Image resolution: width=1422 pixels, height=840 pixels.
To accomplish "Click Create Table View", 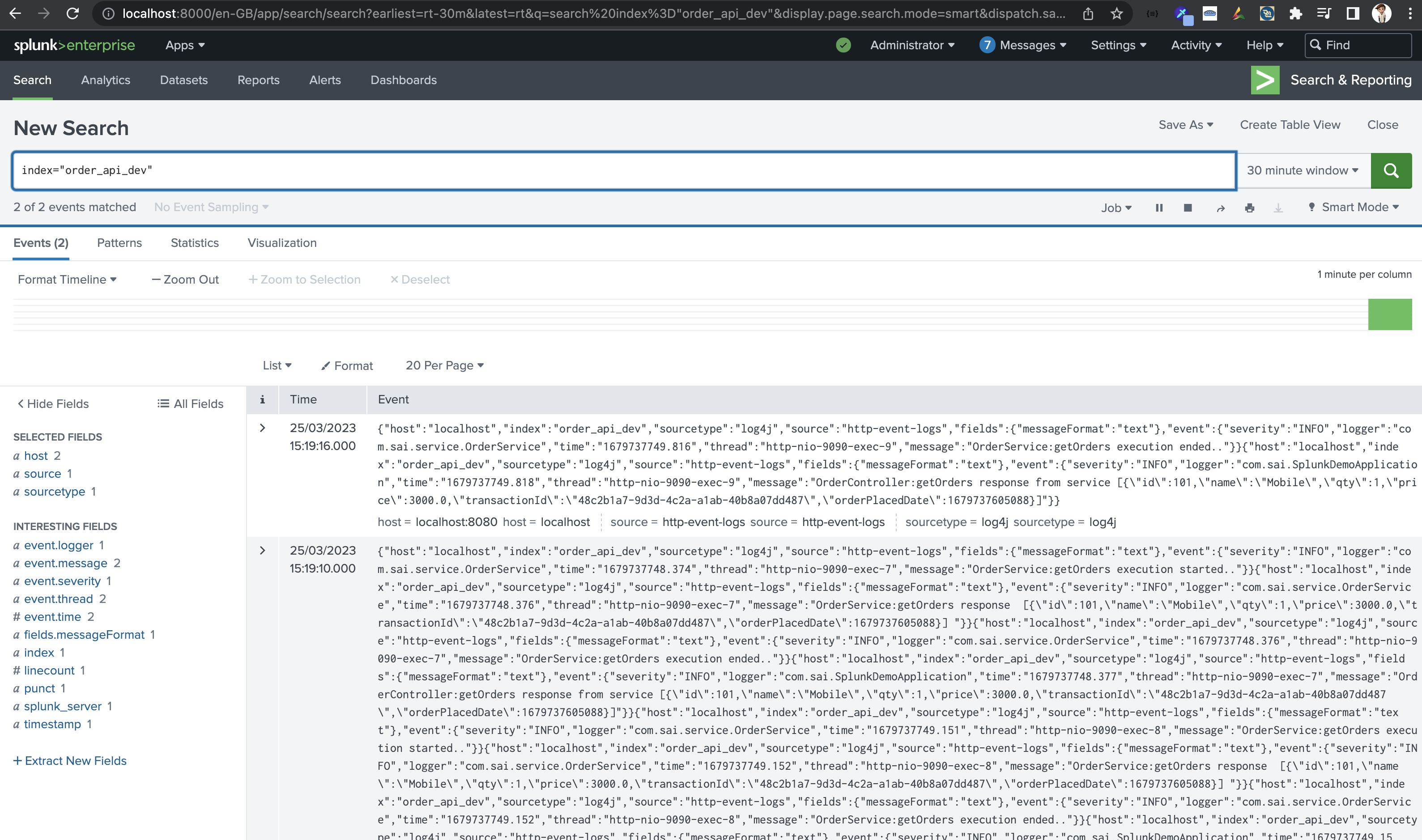I will tap(1290, 124).
